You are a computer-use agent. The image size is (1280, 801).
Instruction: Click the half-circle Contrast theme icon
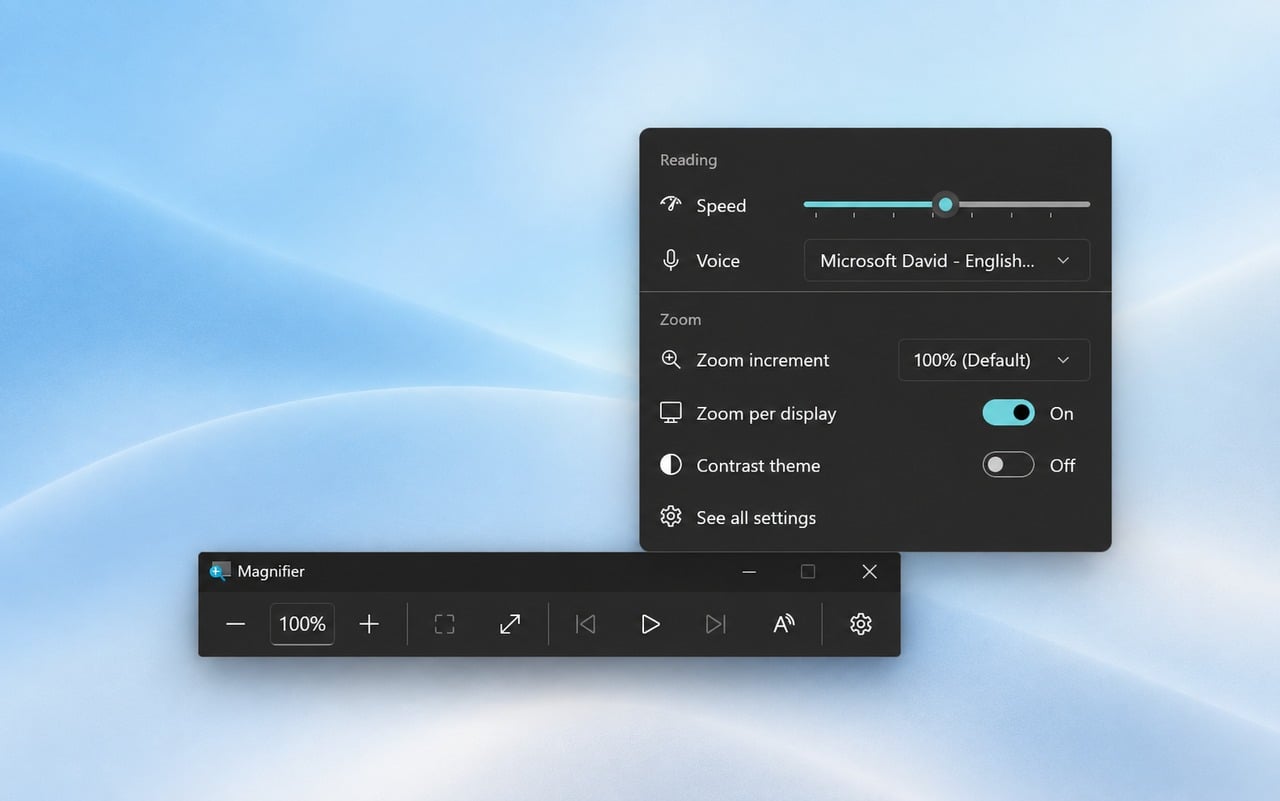[671, 464]
